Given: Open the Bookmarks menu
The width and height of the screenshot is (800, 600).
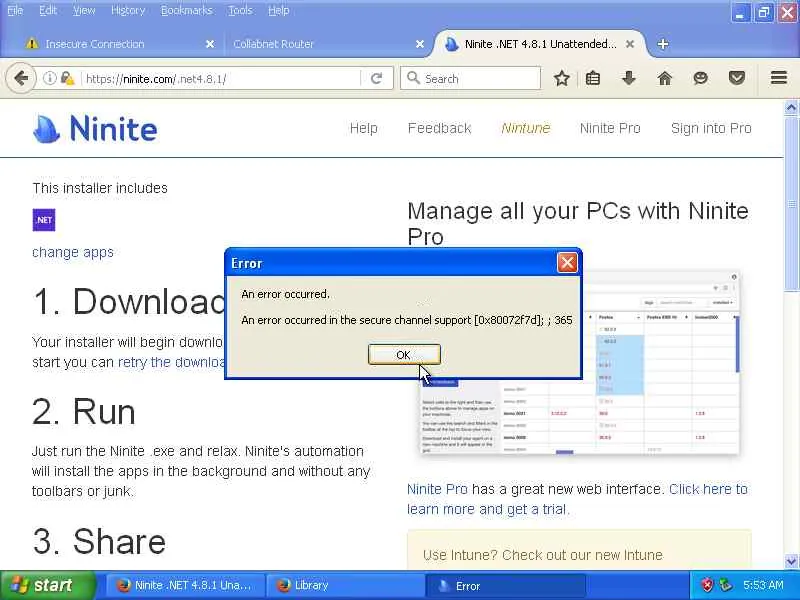Looking at the screenshot, I should coord(186,10).
